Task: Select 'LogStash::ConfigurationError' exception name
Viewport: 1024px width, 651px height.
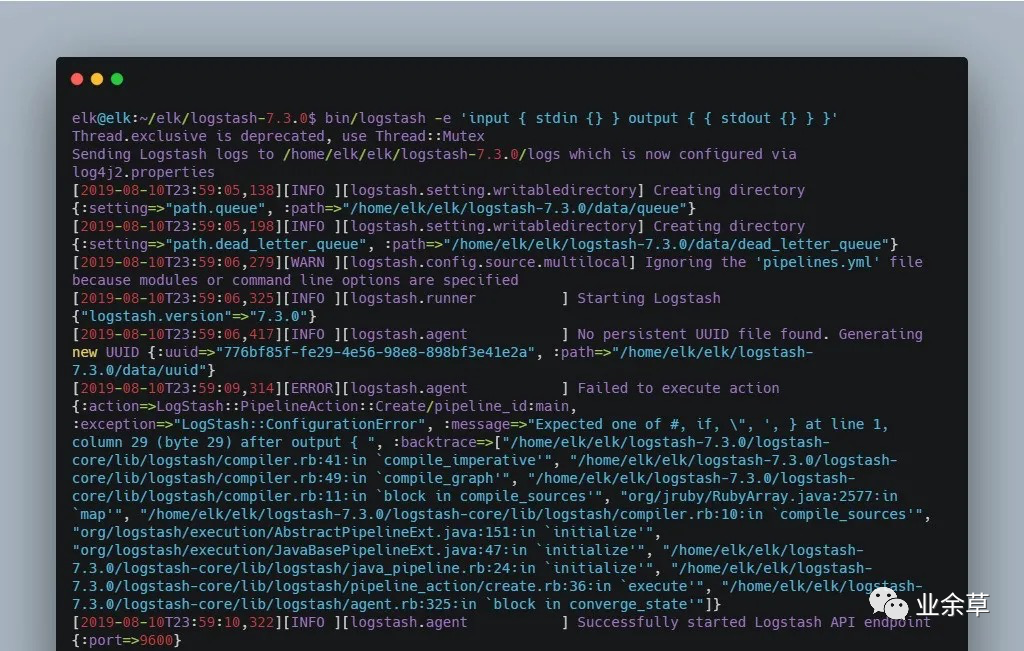Action: (300, 424)
